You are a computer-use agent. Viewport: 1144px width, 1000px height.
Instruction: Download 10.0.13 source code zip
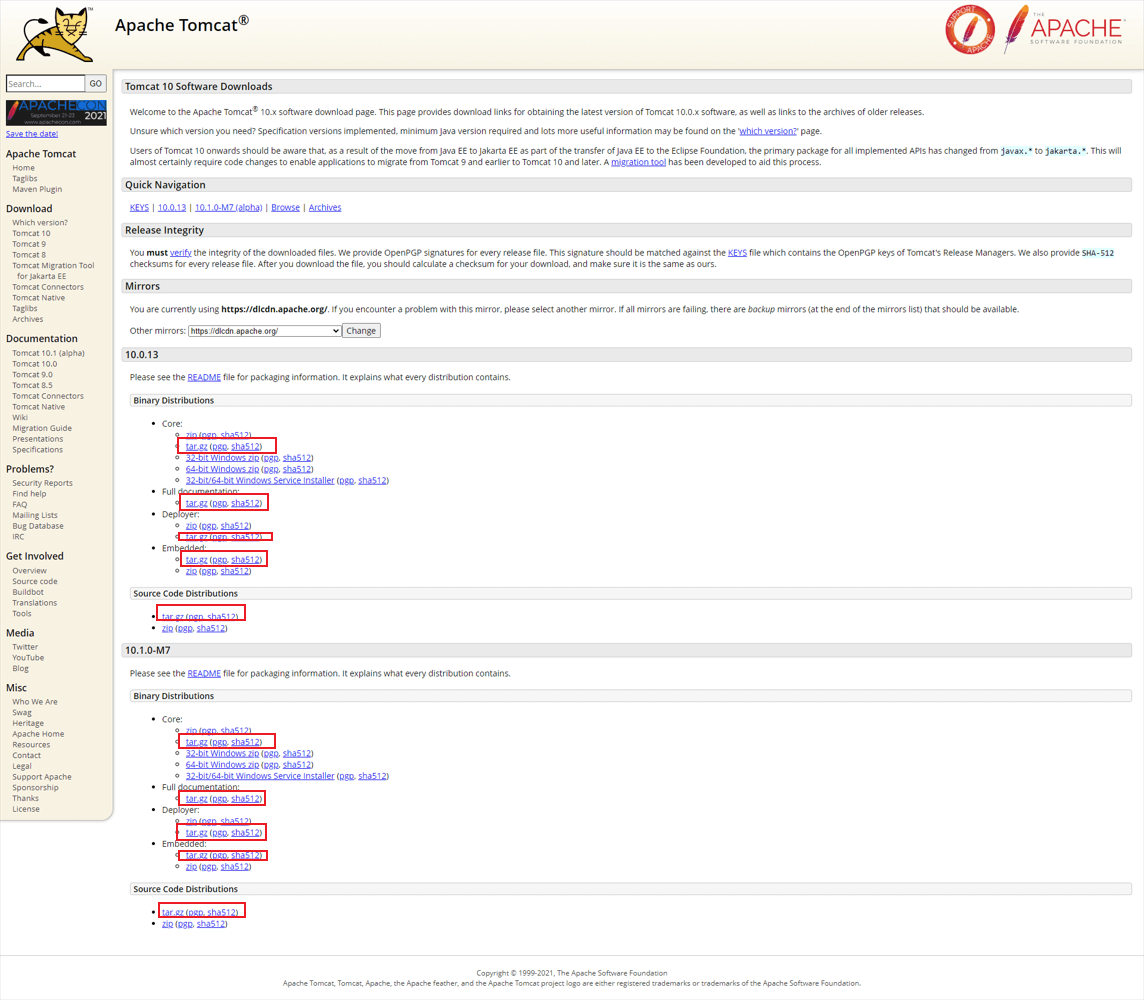[x=168, y=628]
